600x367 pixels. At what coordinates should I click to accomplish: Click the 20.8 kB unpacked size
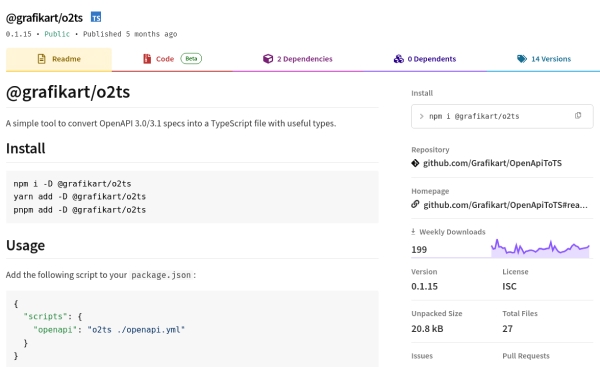pyautogui.click(x=427, y=328)
